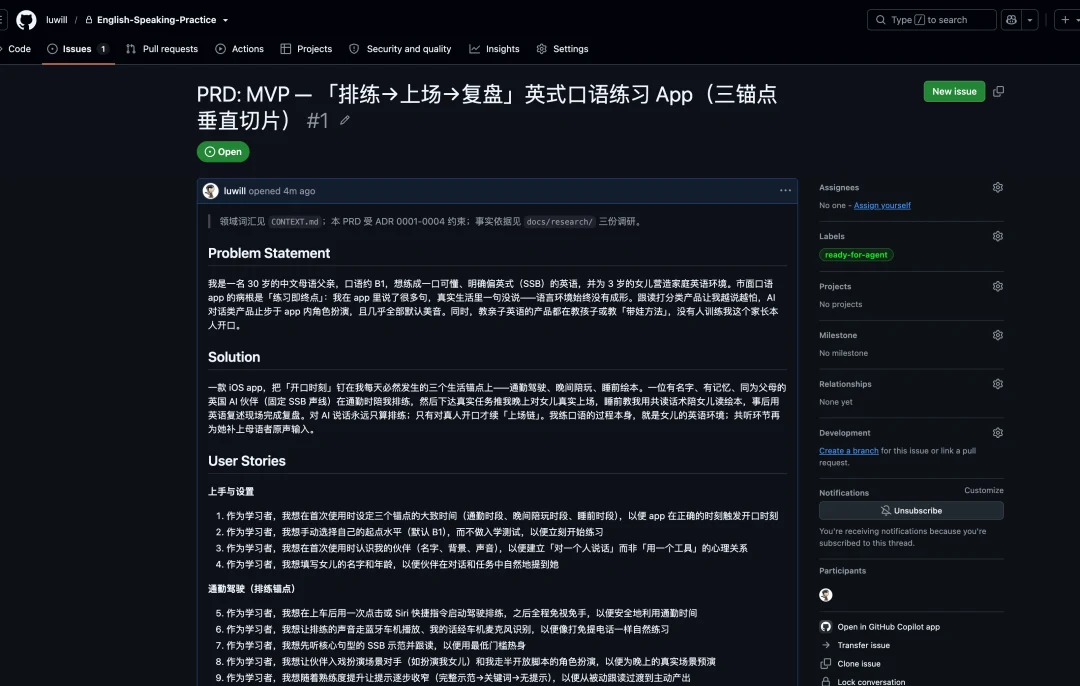Screen dimensions: 1080x686
Task: Open the Copilot icon in header
Action: coord(1011,20)
